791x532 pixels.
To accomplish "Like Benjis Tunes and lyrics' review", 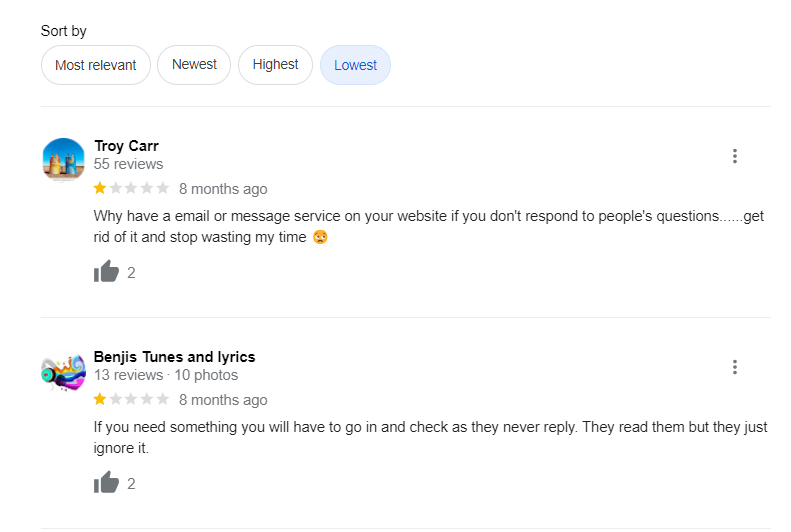I will (106, 483).
